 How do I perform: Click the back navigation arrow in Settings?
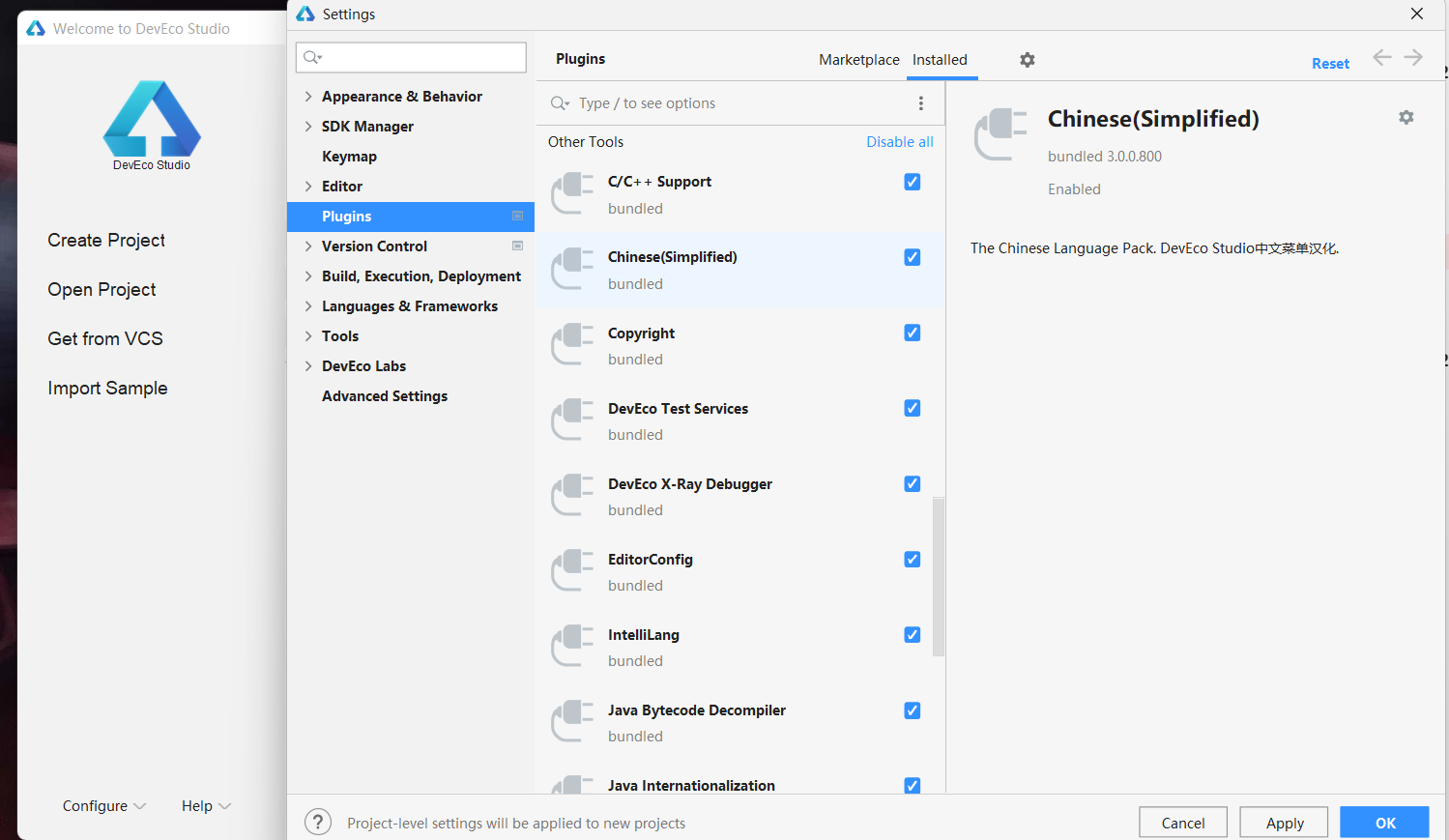click(x=1382, y=58)
